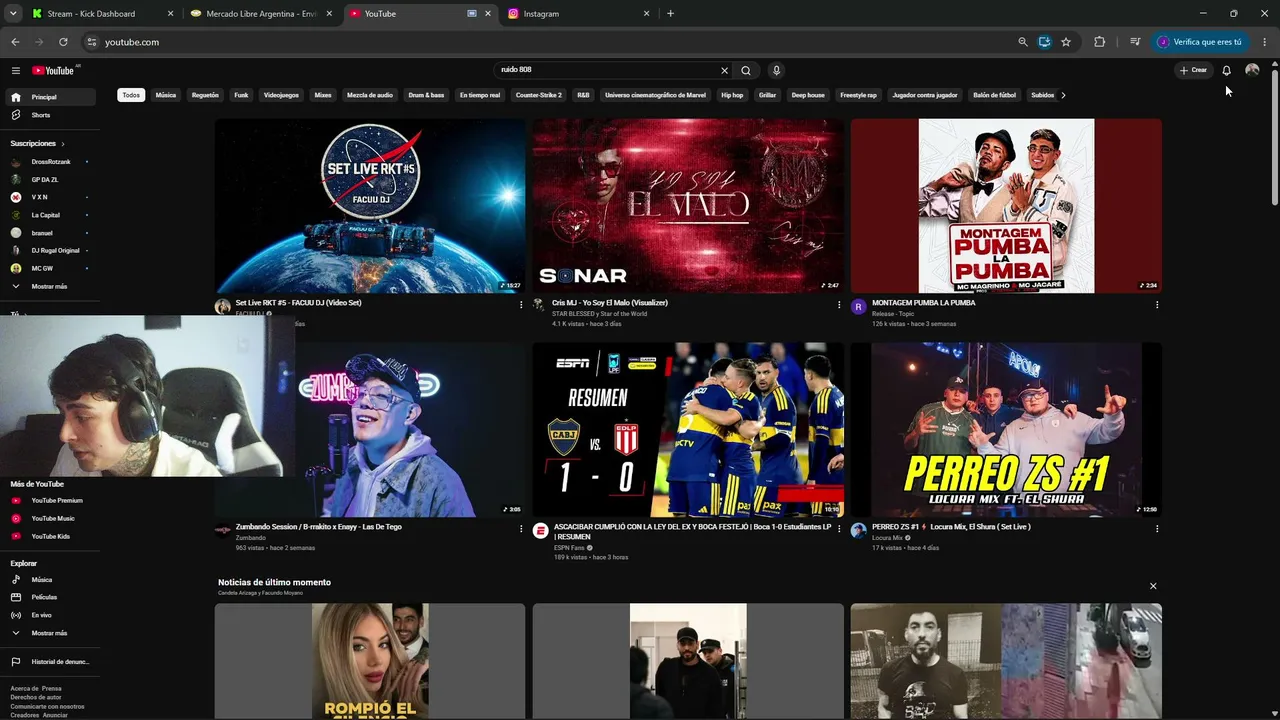Clear the search box with the X

tap(725, 70)
